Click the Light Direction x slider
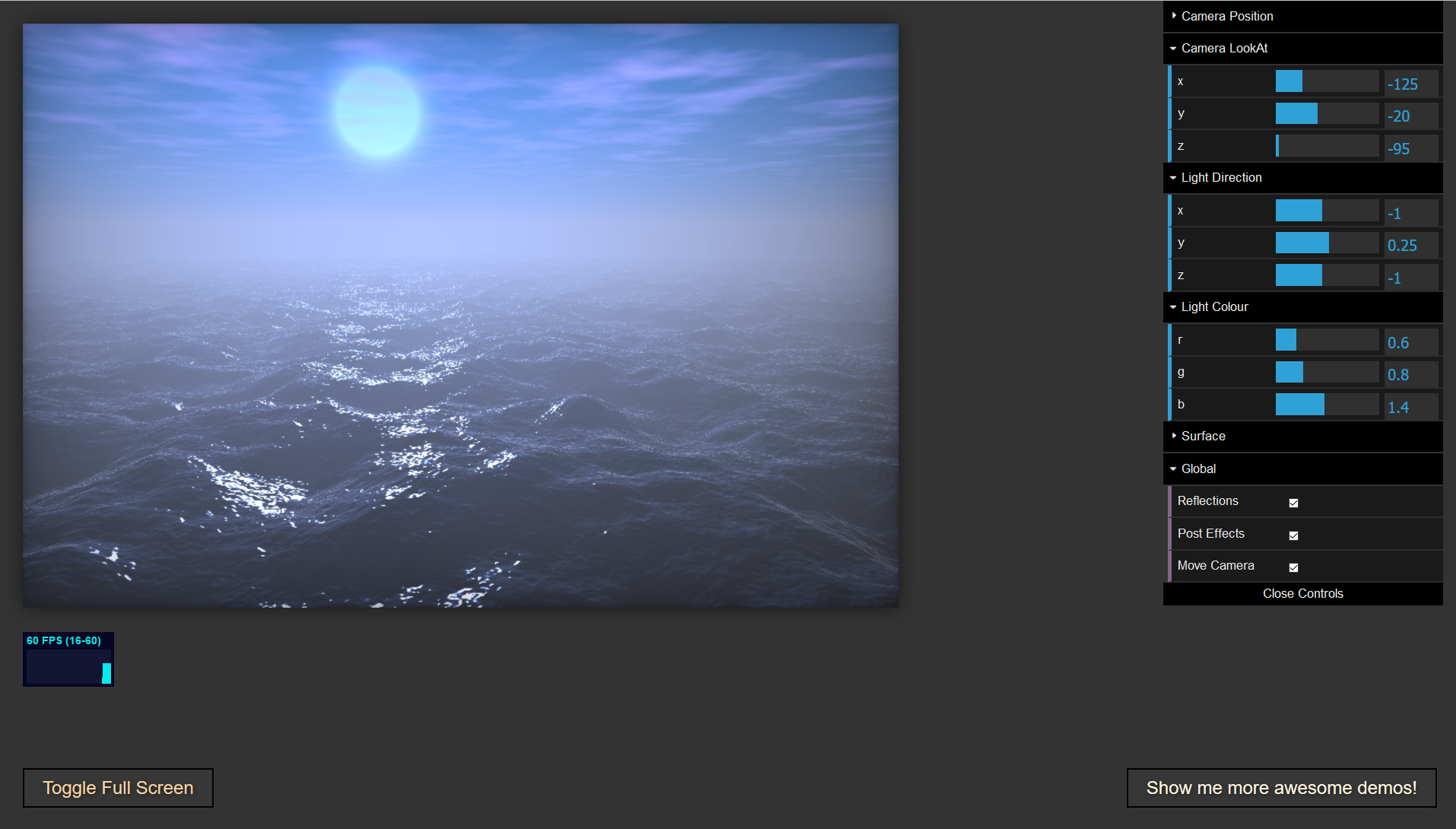The height and width of the screenshot is (829, 1456). 1327,211
